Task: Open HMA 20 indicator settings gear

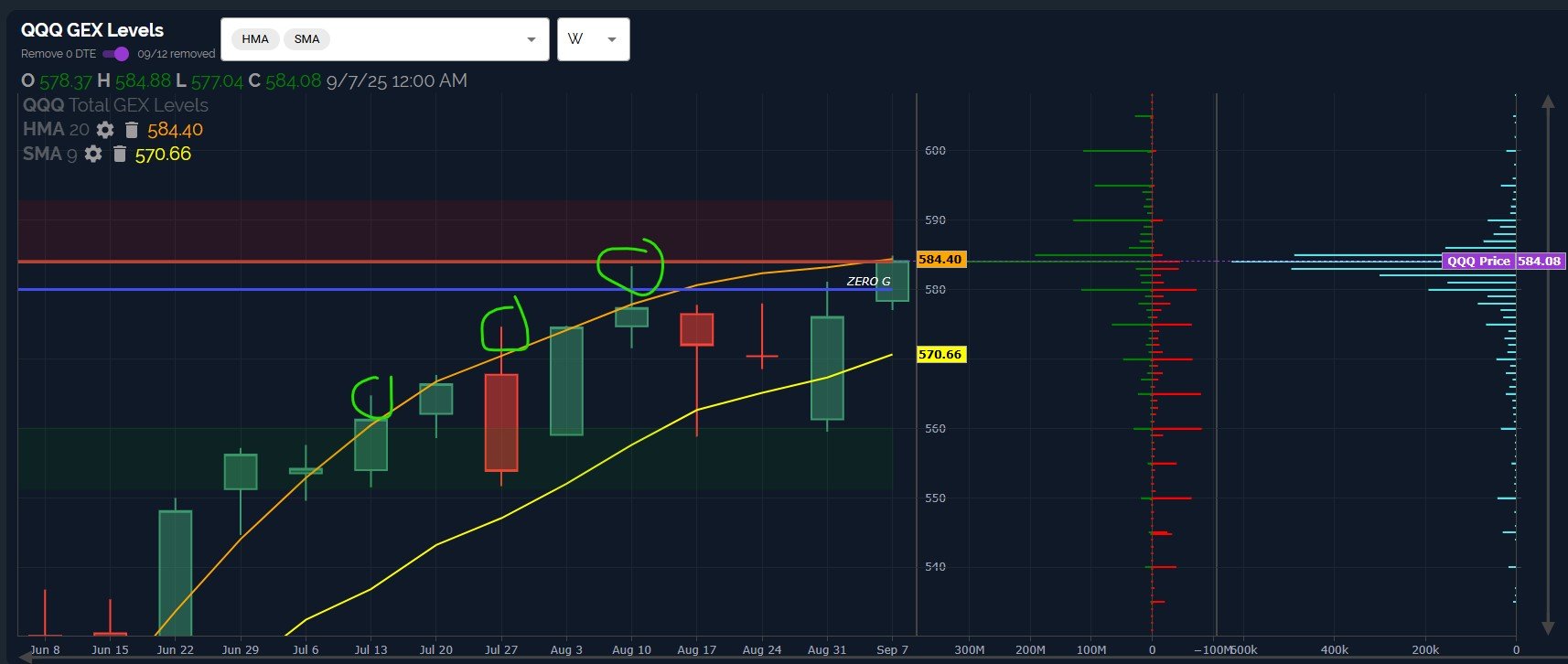Action: [105, 130]
